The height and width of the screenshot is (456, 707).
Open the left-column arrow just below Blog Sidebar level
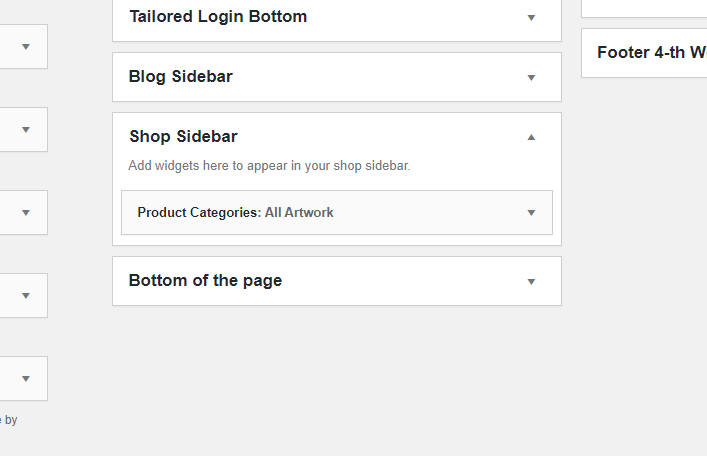[x=26, y=130]
